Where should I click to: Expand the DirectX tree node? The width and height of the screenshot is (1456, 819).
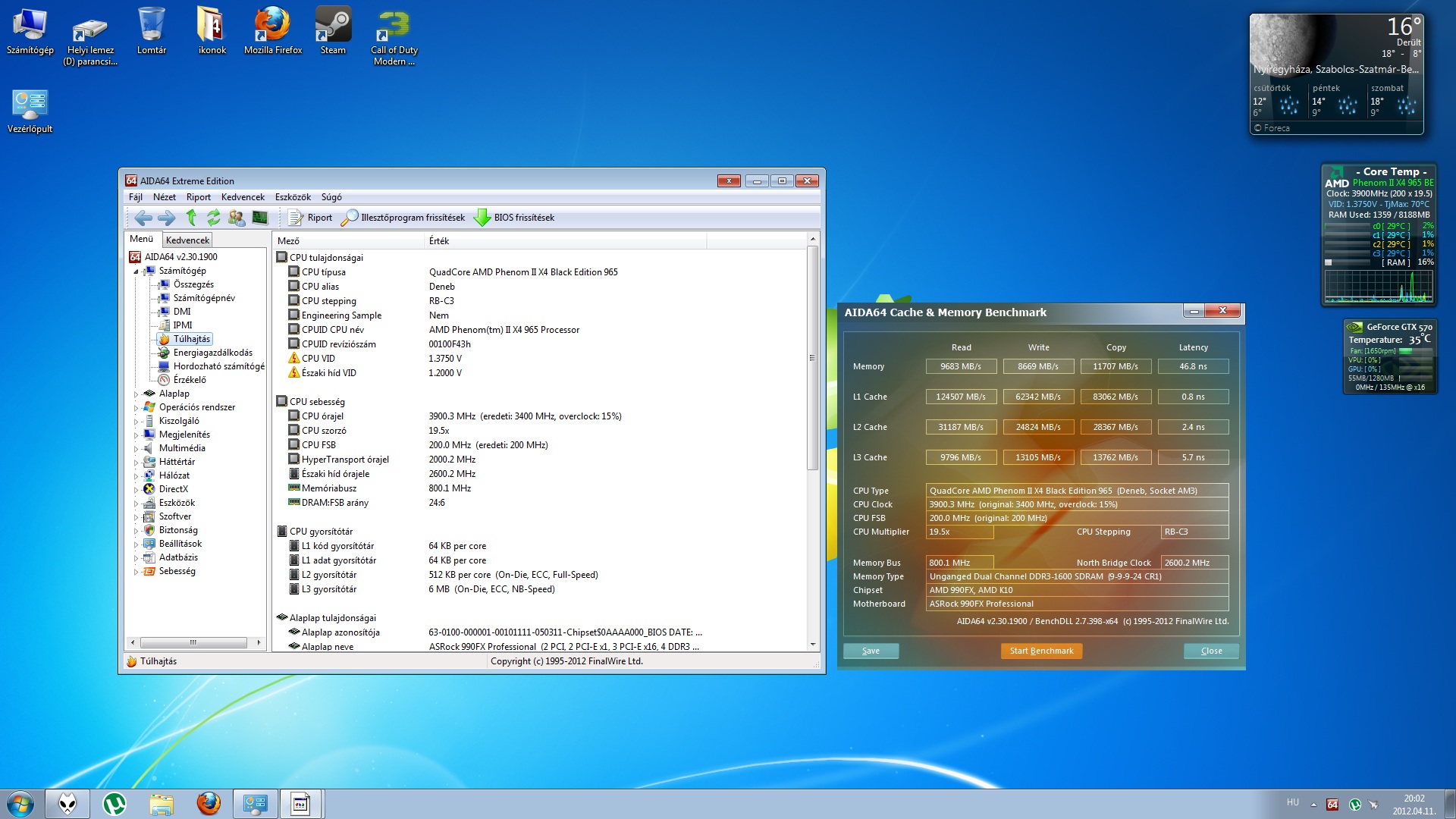coord(136,490)
